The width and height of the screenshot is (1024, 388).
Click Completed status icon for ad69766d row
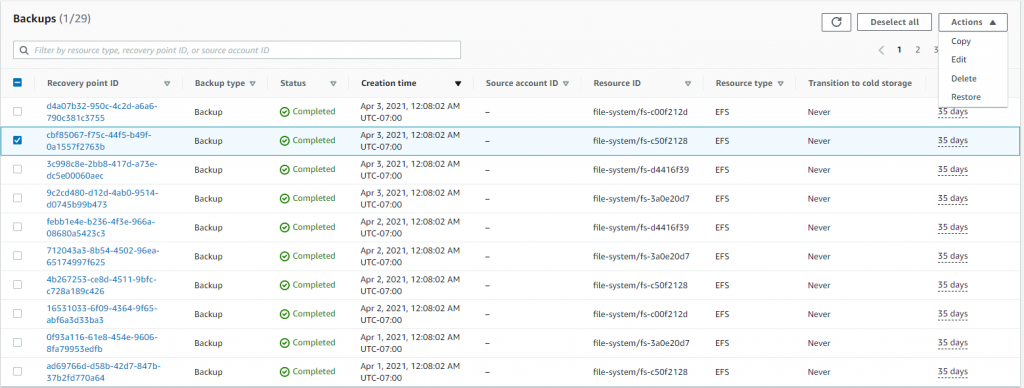pos(284,372)
